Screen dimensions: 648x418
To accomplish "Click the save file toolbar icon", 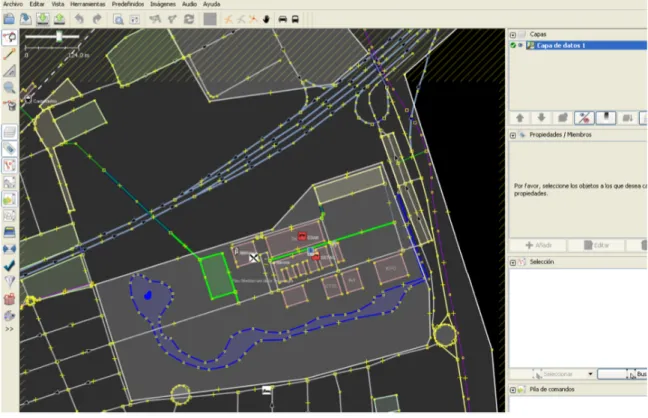I will coord(26,19).
